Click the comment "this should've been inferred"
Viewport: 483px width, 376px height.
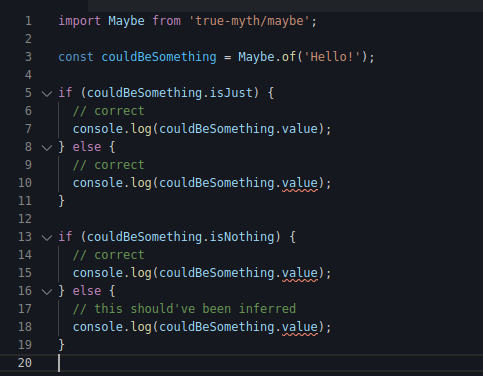pos(184,309)
